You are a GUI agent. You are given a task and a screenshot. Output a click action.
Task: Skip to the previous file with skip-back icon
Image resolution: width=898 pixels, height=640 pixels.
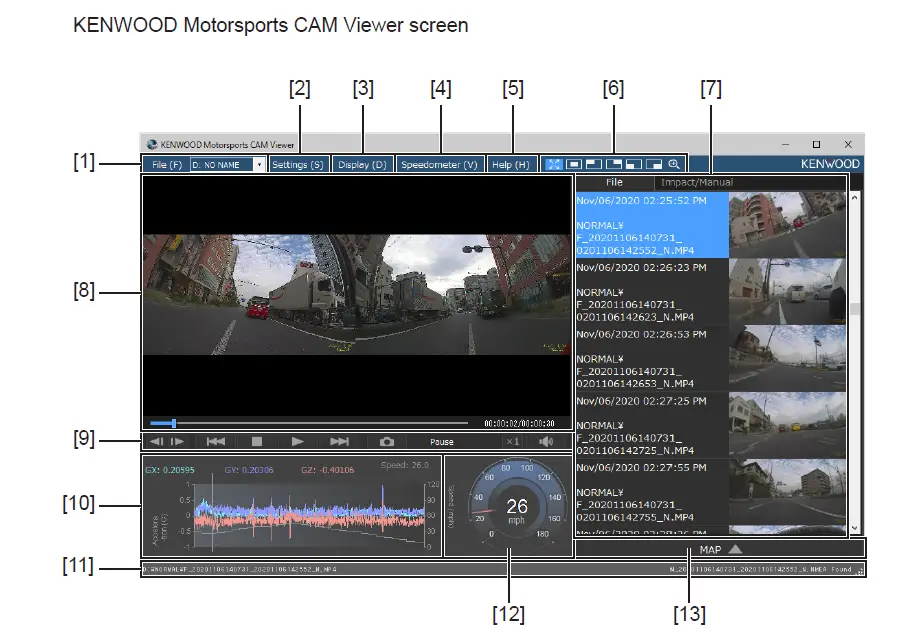click(x=217, y=441)
